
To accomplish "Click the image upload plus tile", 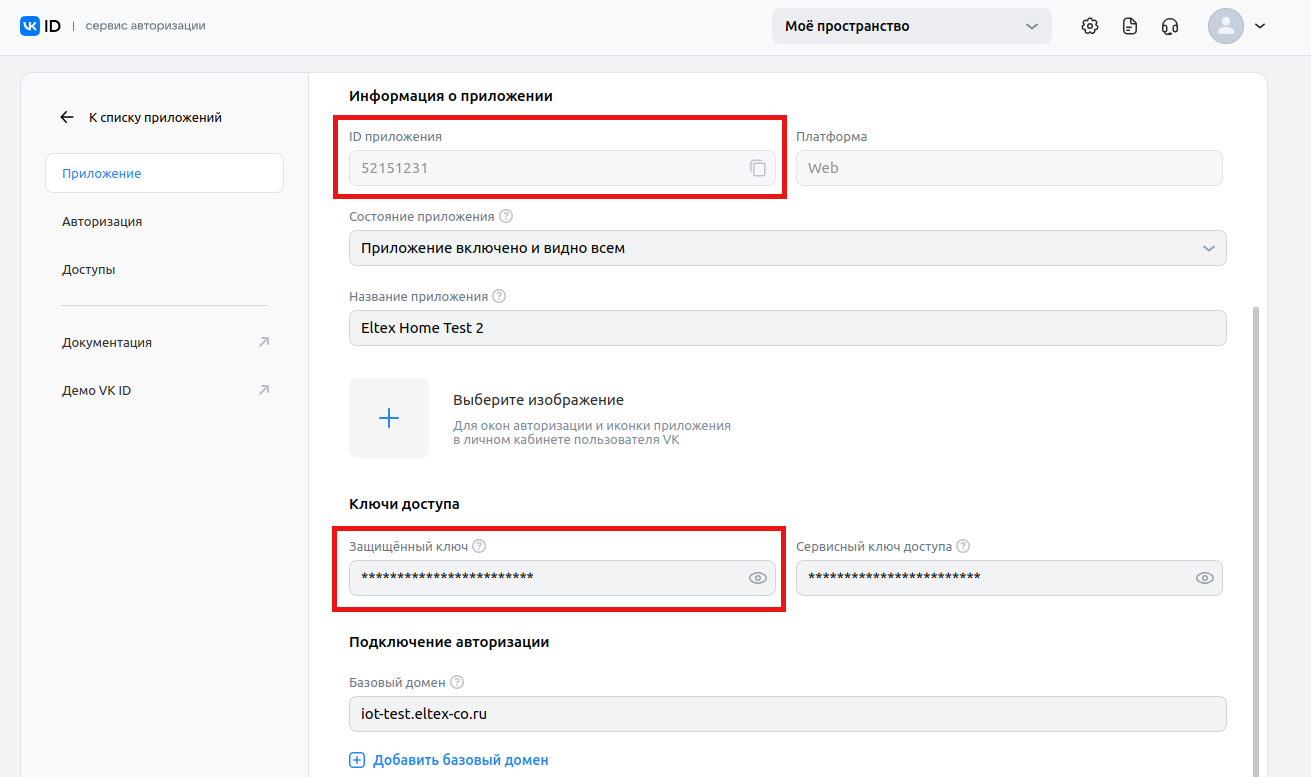I will tap(389, 418).
